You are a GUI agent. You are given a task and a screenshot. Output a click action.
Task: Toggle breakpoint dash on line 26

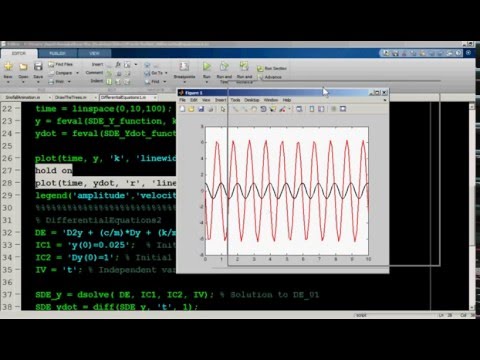[17, 158]
